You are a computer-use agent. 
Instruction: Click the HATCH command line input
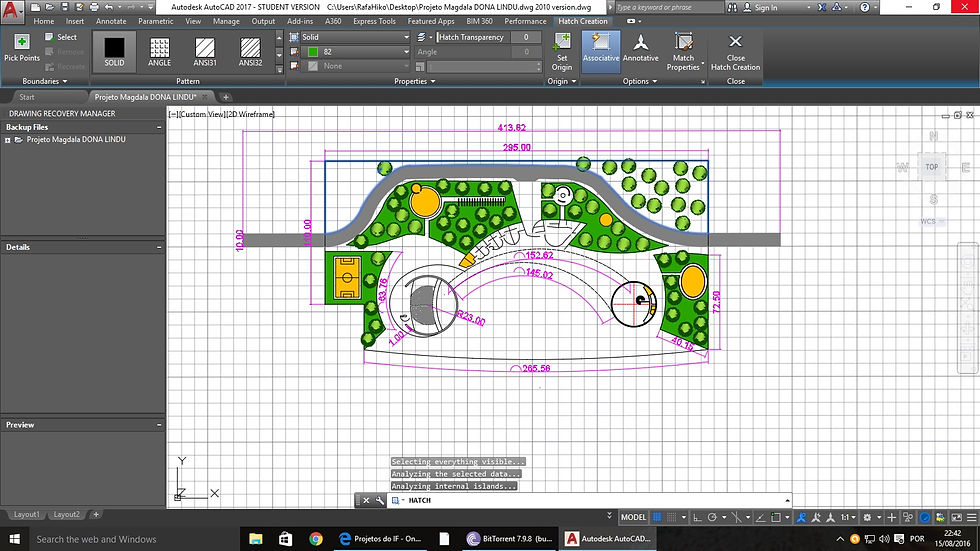click(588, 500)
